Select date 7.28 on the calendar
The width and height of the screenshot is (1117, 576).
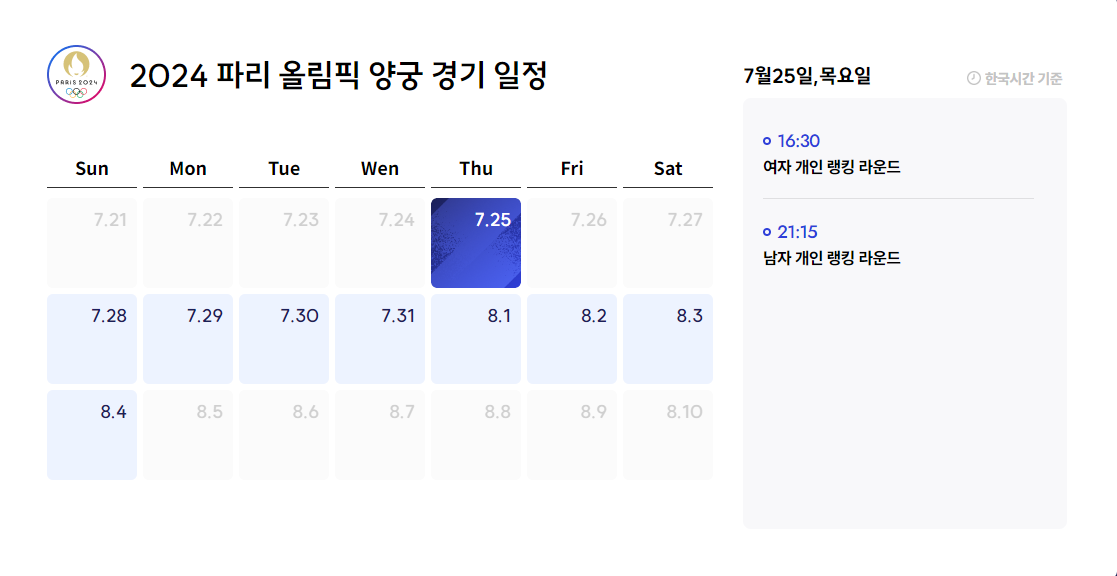point(92,338)
